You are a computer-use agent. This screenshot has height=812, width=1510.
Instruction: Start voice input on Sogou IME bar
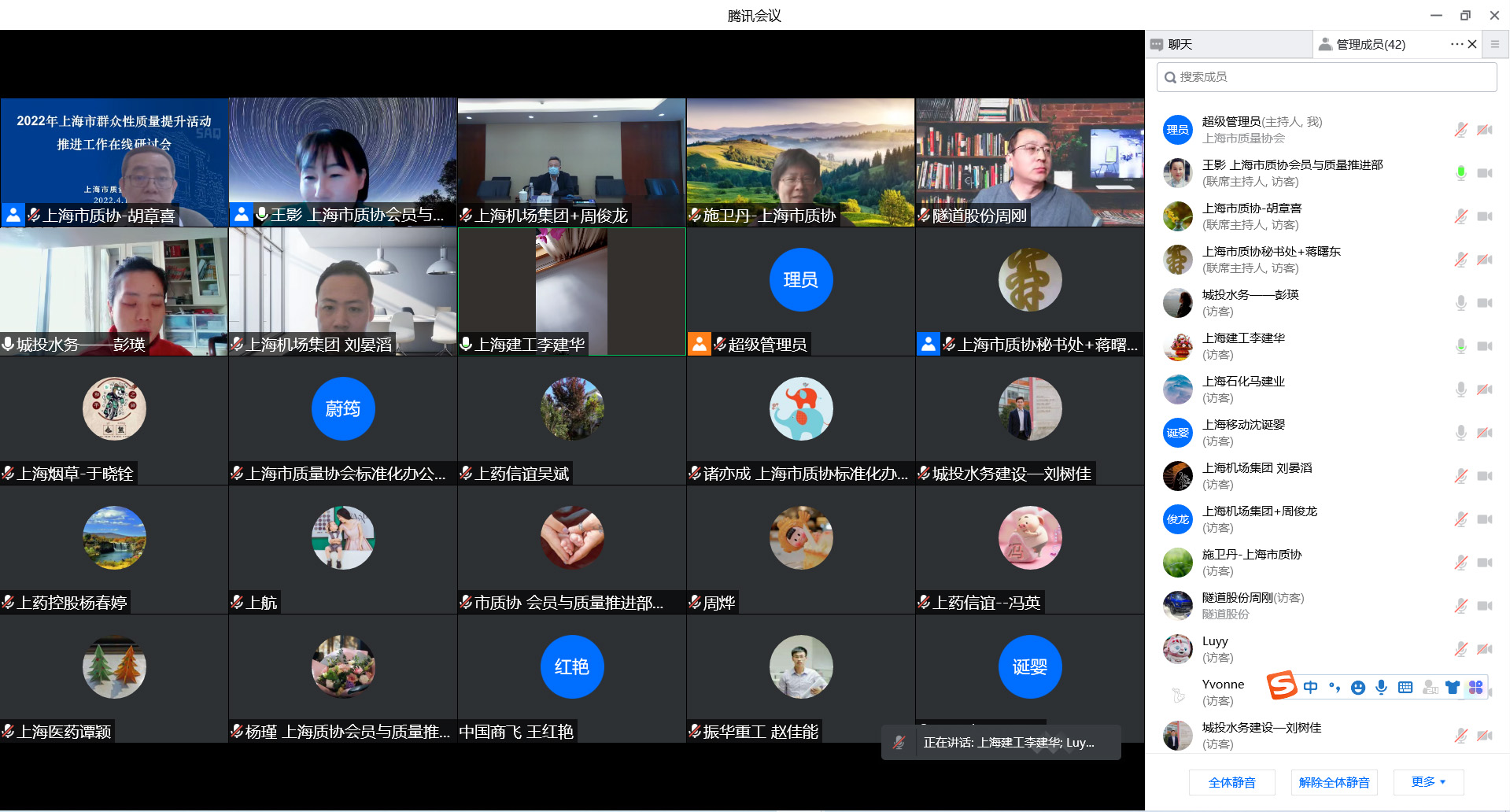point(1382,687)
